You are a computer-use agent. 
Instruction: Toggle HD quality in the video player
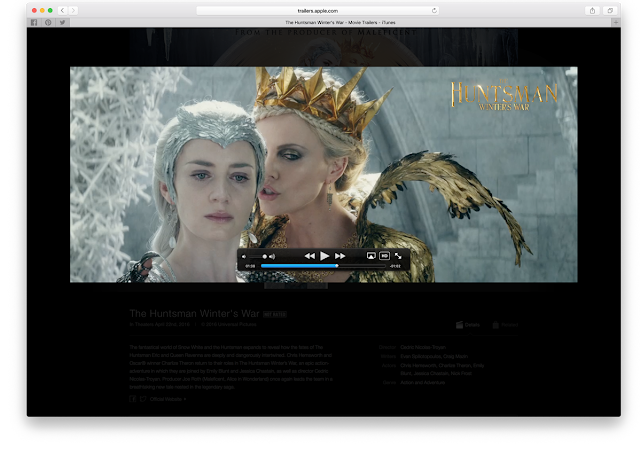384,256
